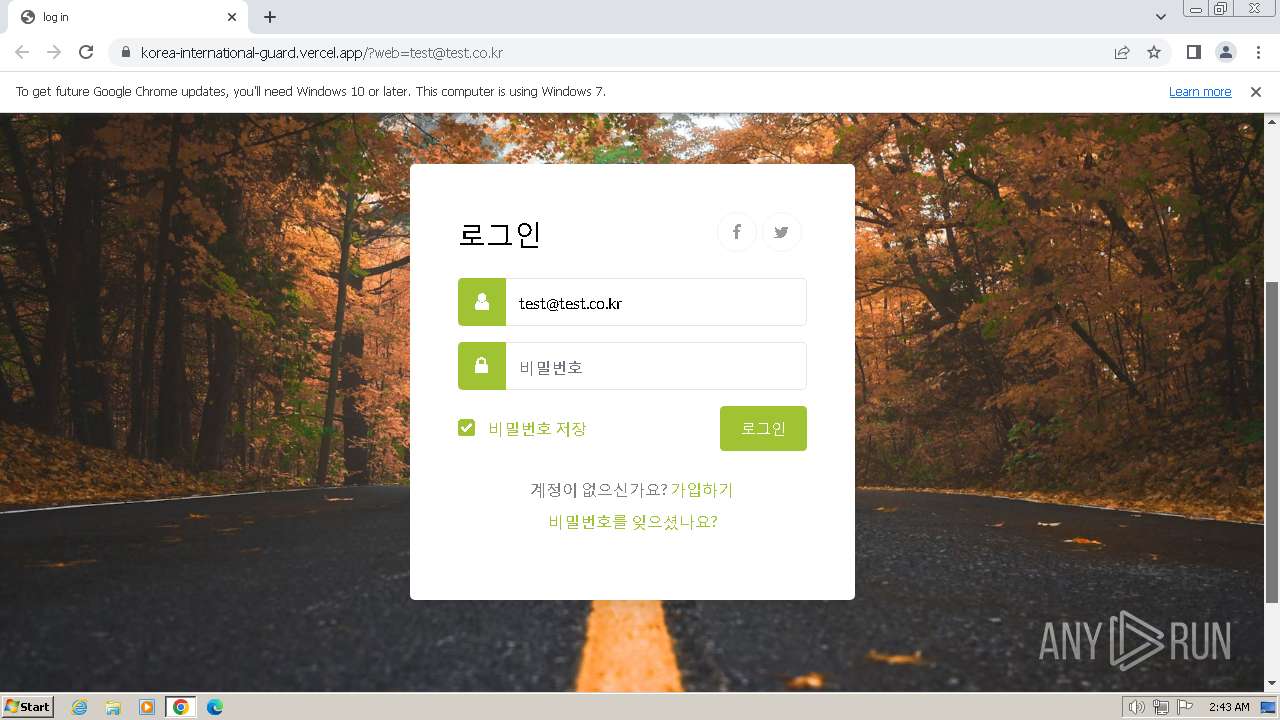Viewport: 1280px width, 720px height.
Task: Go back with the browser back arrow
Action: (x=22, y=53)
